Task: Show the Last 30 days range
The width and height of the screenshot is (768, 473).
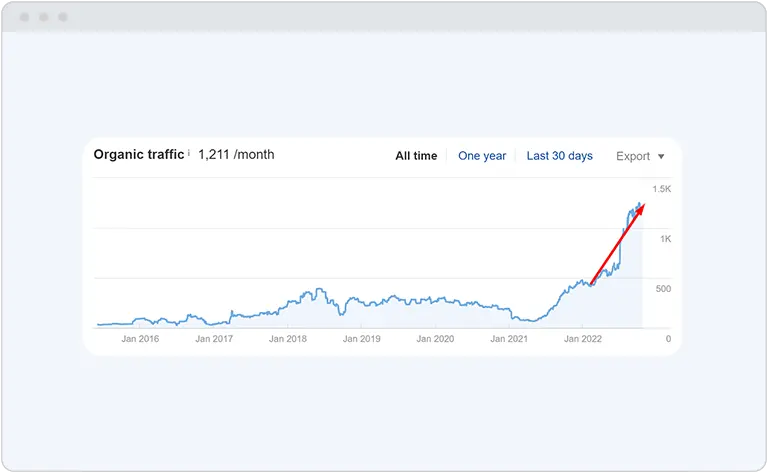Action: 559,156
